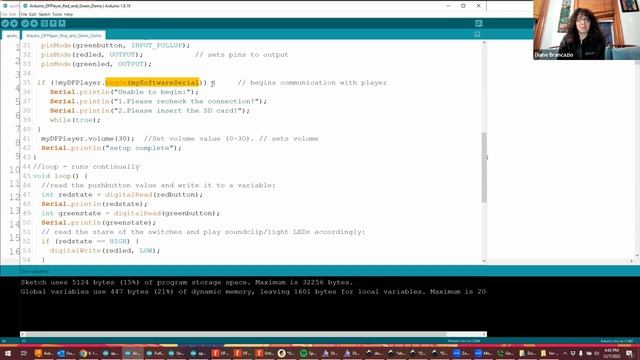This screenshot has height=360, width=640.
Task: Open the Tools menu
Action: tap(57, 14)
